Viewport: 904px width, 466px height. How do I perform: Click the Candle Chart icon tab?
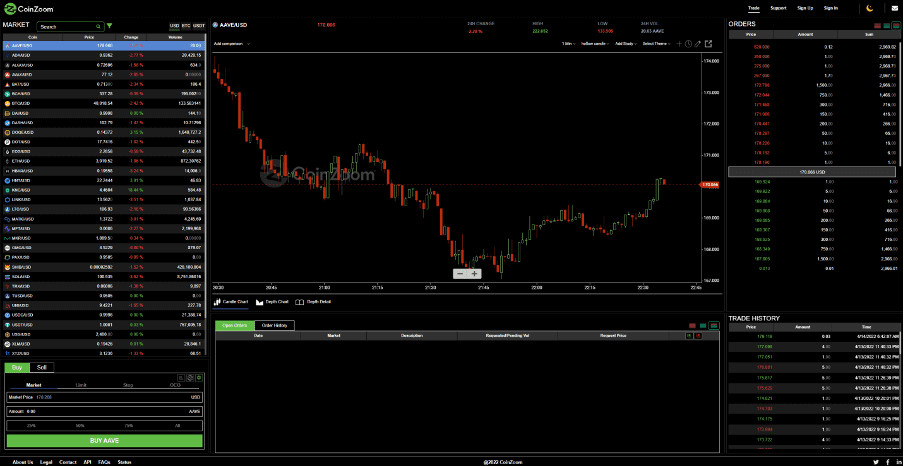231,302
